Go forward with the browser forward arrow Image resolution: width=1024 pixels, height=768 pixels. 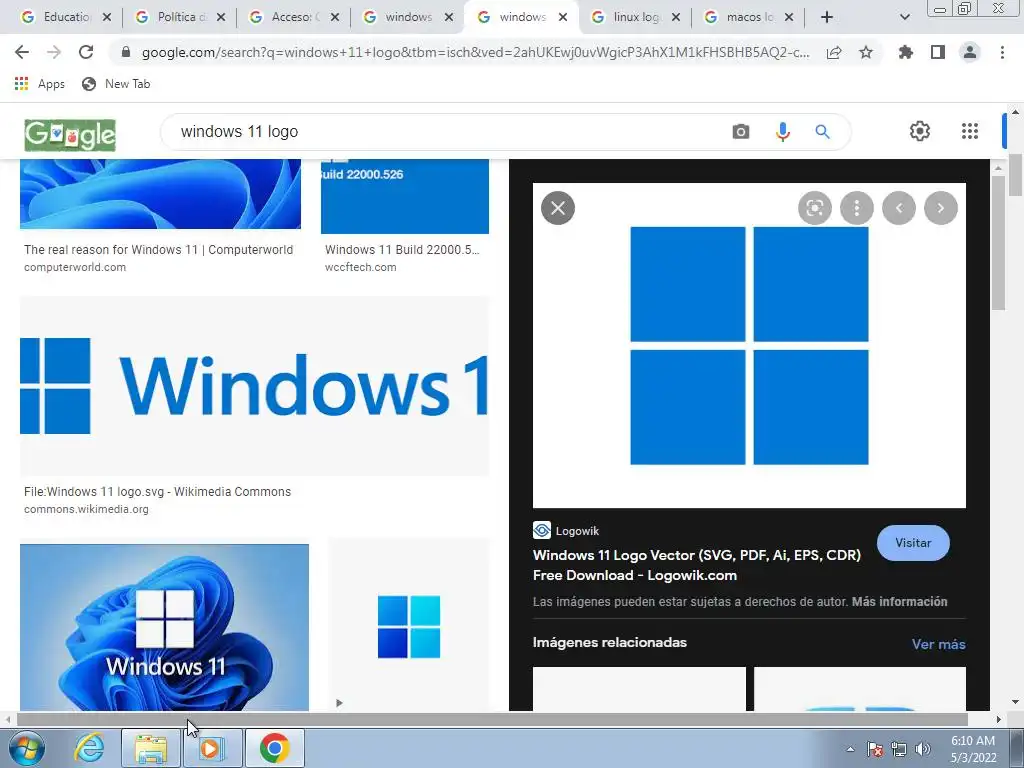54,52
